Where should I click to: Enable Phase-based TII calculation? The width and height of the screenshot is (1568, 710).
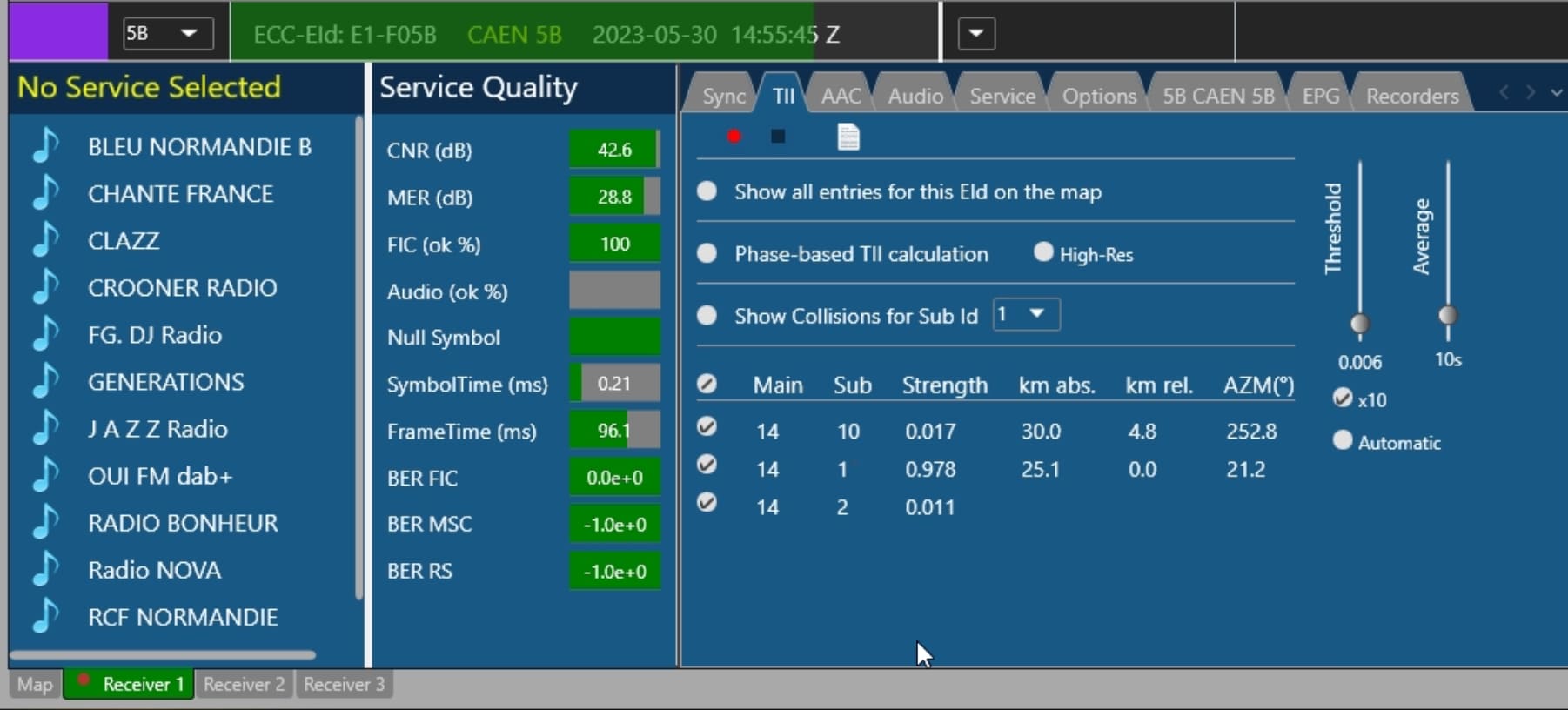coord(707,253)
